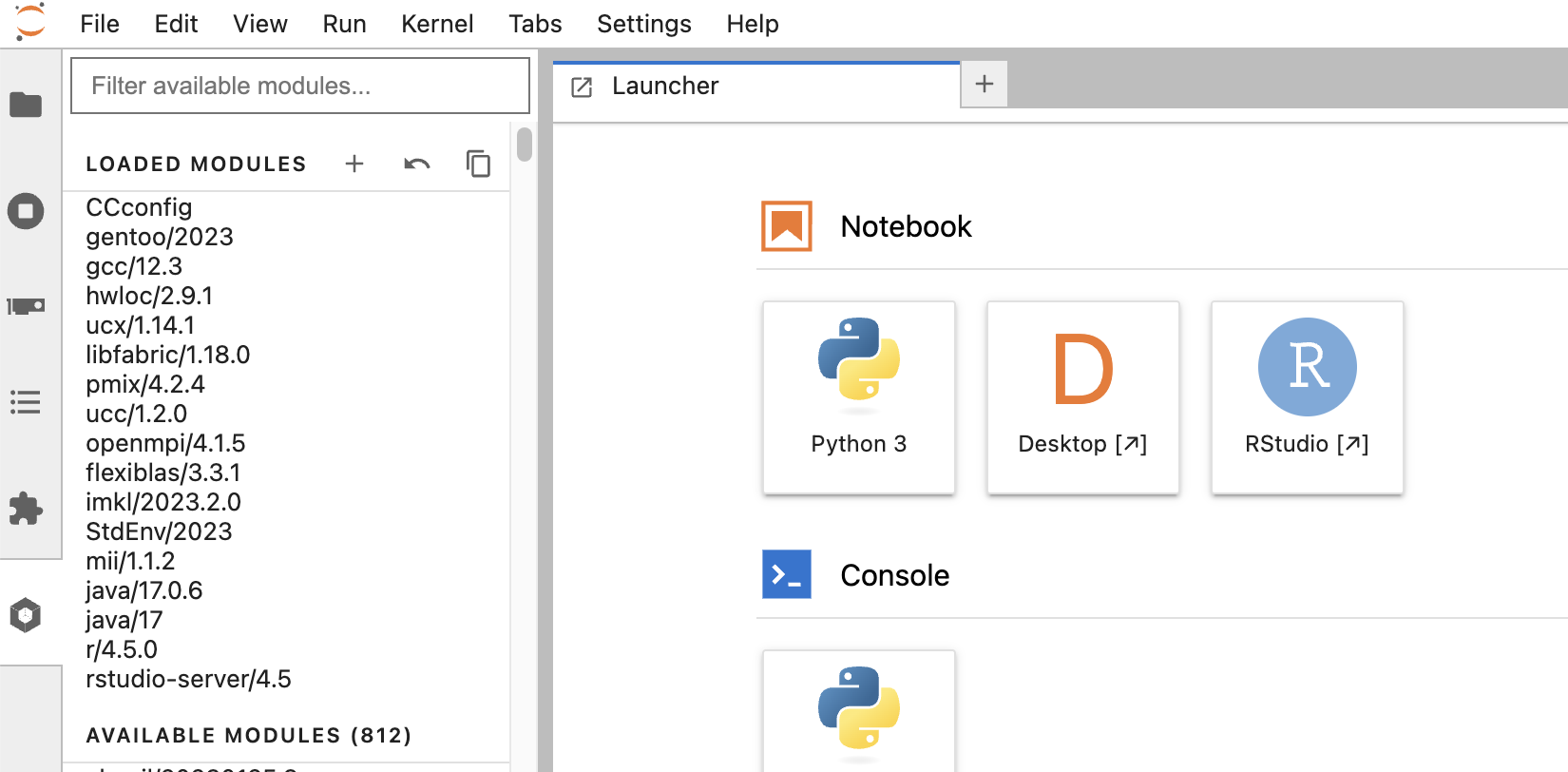This screenshot has width=1568, height=772.
Task: Select the StdEnv/2023 loaded module
Action: click(159, 531)
